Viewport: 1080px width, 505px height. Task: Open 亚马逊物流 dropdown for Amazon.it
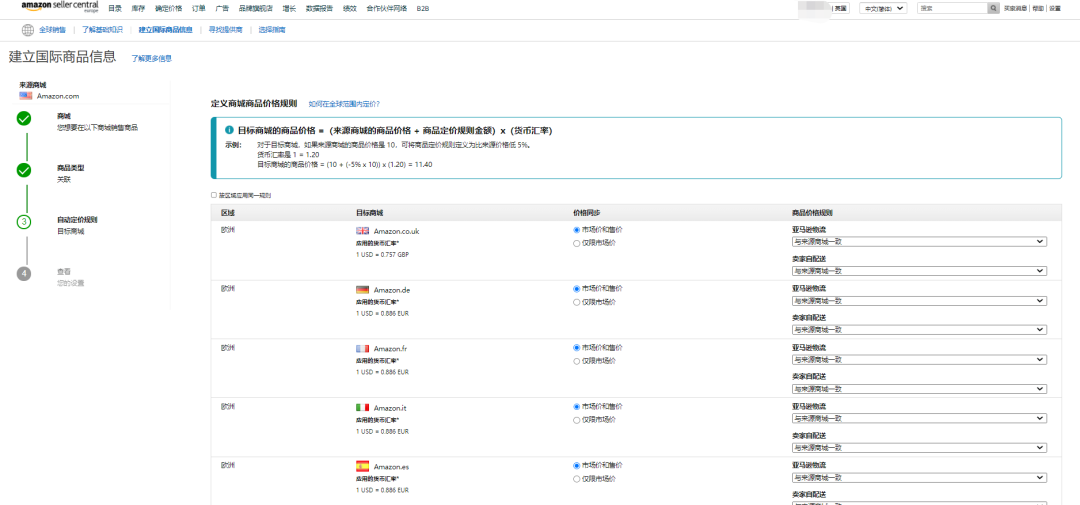click(920, 418)
